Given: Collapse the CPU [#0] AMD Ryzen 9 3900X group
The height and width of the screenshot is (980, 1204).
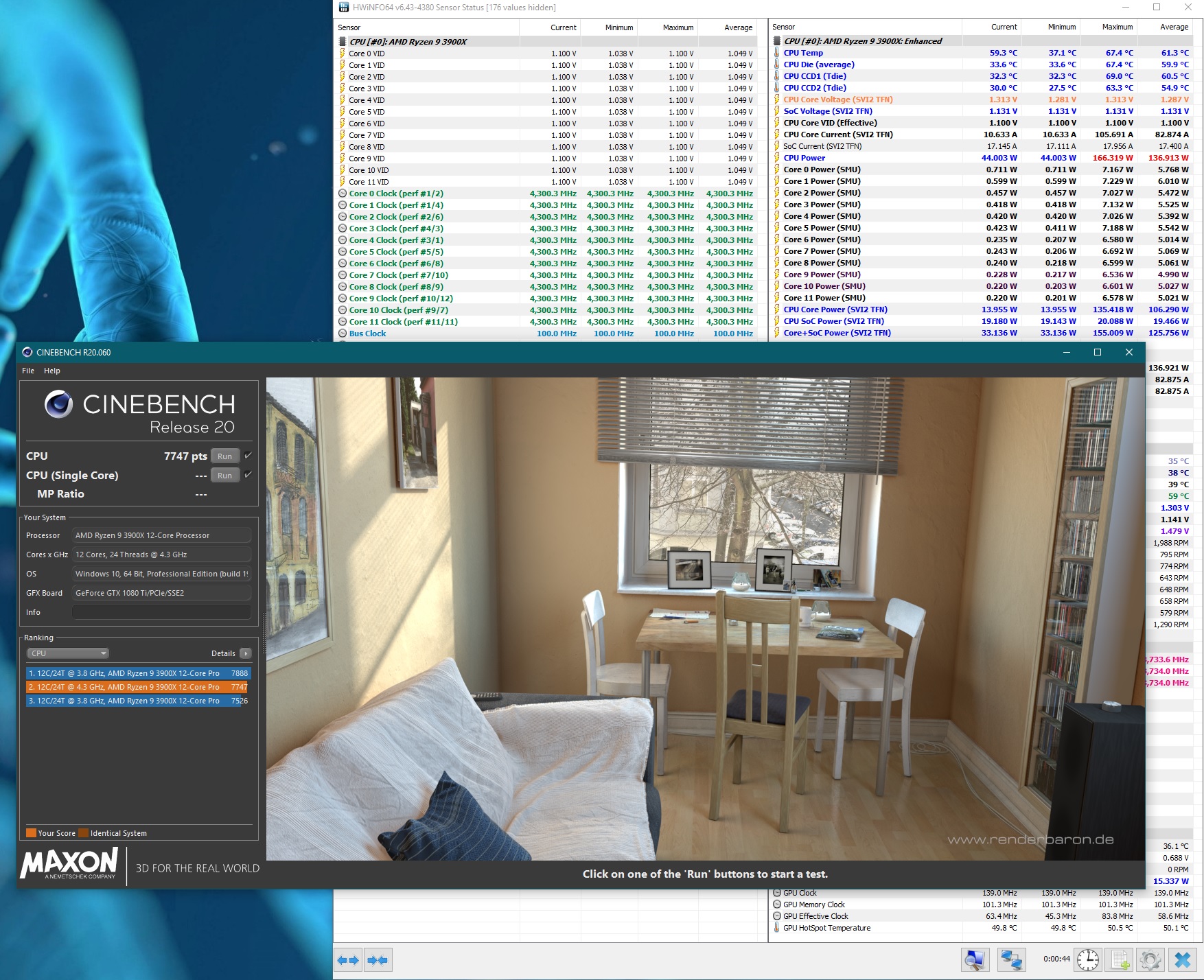Looking at the screenshot, I should (x=343, y=40).
